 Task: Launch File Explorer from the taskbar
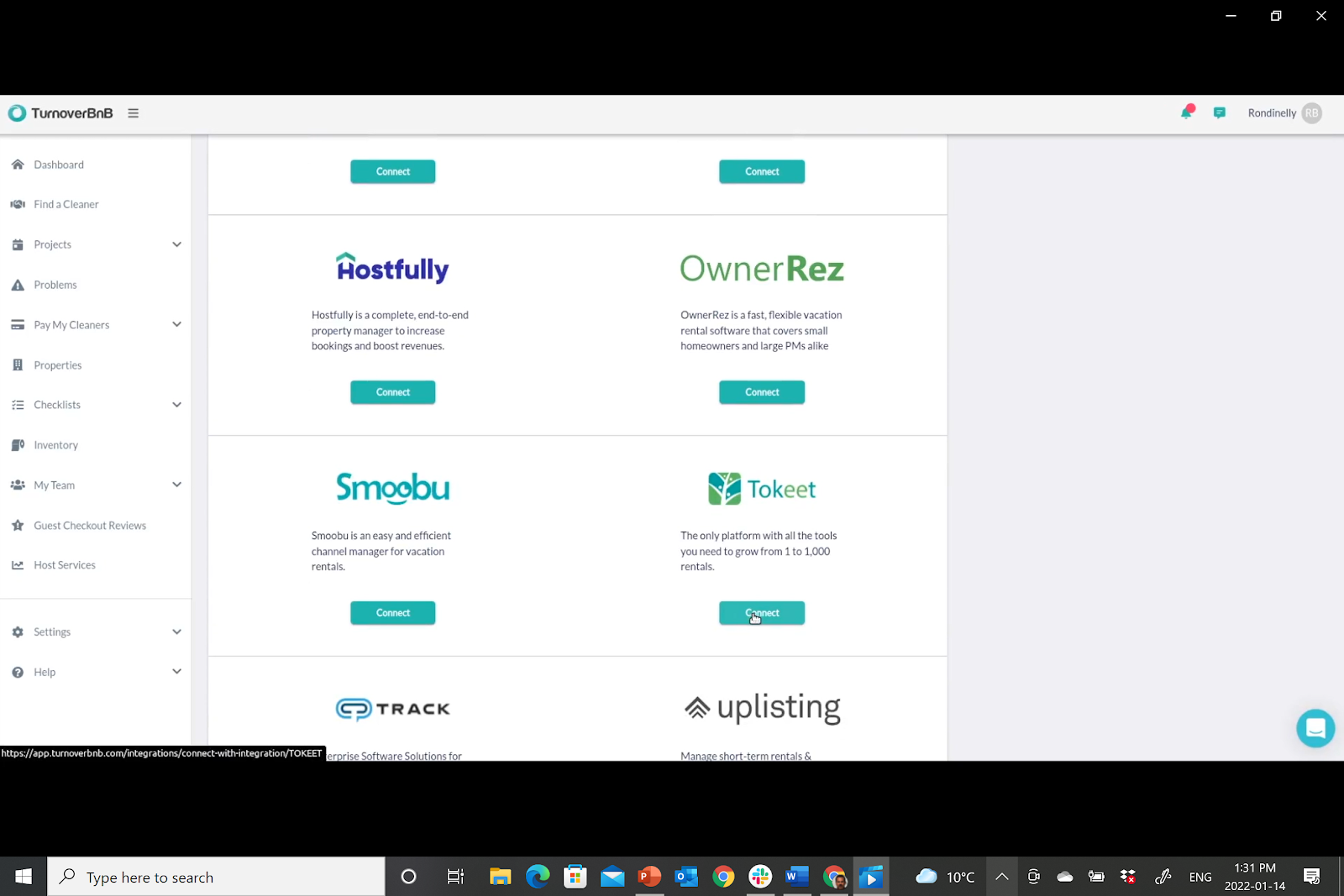click(501, 877)
